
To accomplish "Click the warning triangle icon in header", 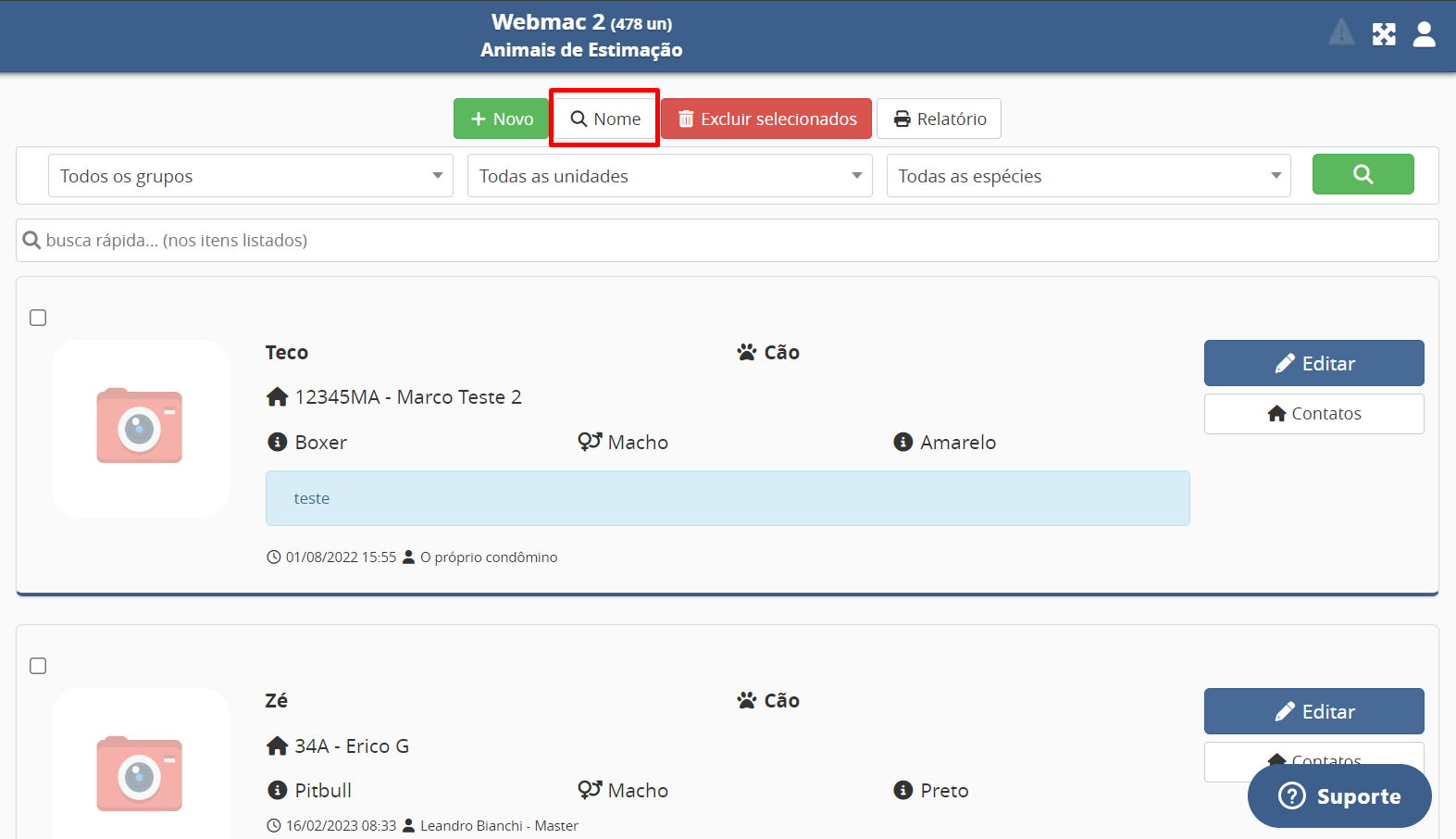I will coord(1341,33).
